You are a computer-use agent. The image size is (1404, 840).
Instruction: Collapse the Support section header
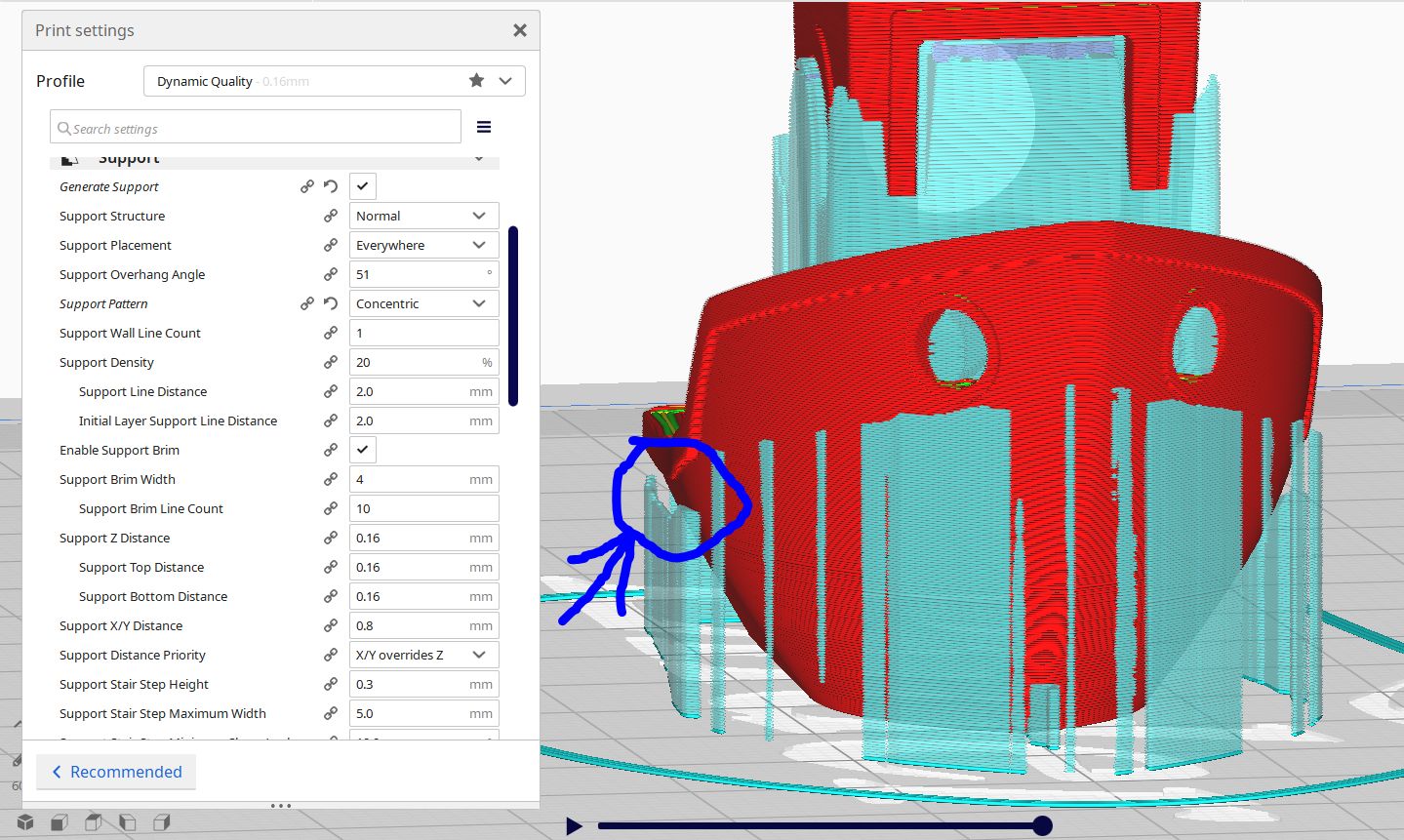(274, 160)
